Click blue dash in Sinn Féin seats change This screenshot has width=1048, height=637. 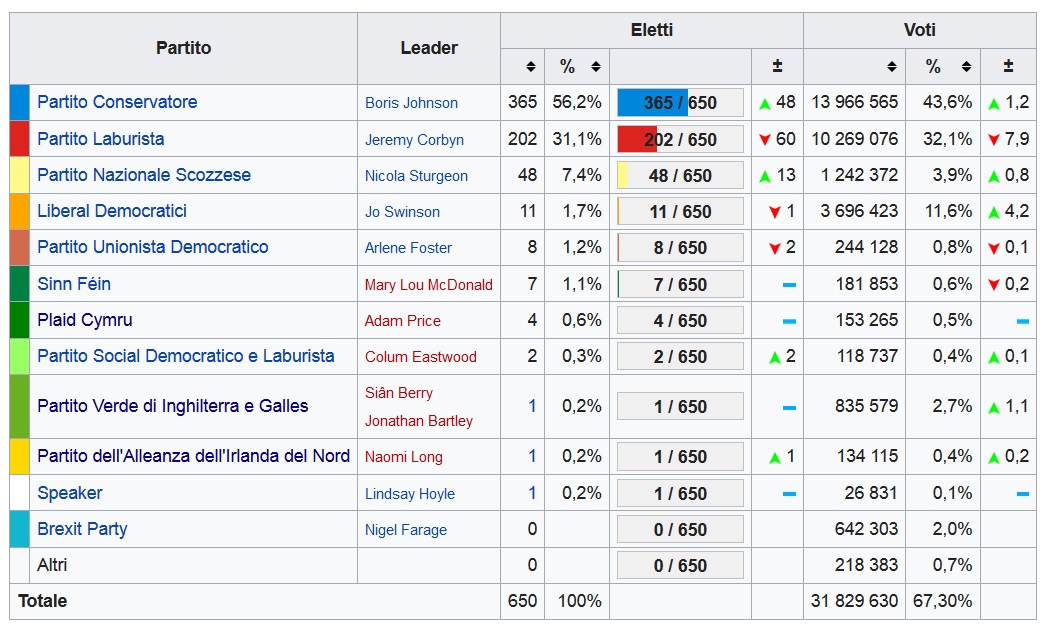pos(789,285)
